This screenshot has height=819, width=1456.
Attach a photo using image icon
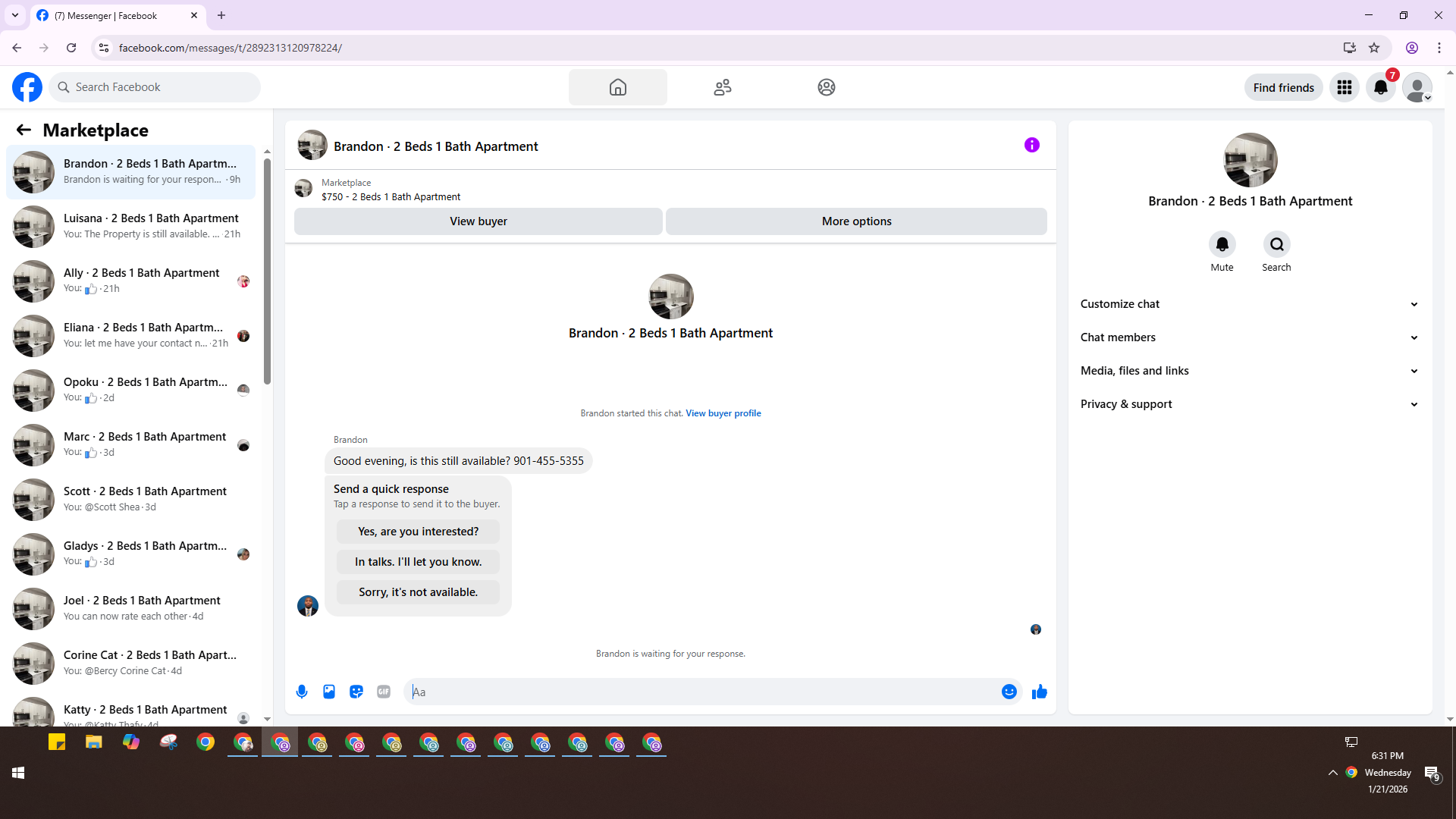click(x=329, y=692)
